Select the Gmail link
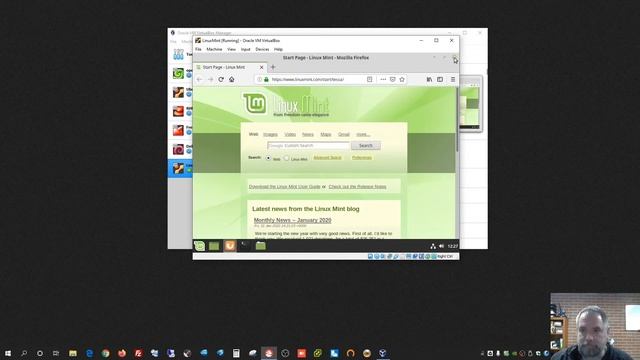 coord(344,134)
